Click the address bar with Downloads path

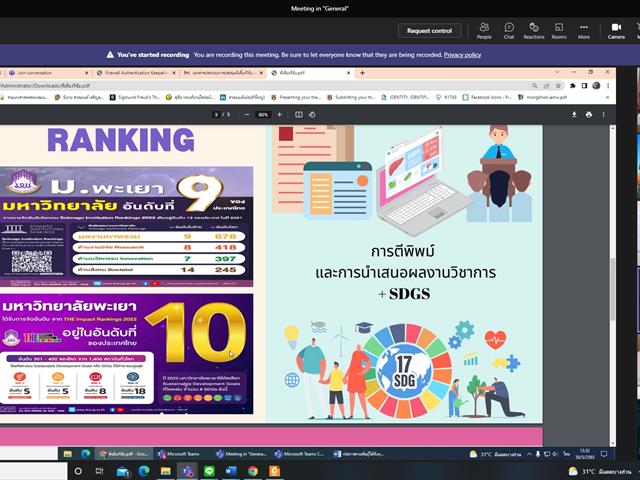261,86
